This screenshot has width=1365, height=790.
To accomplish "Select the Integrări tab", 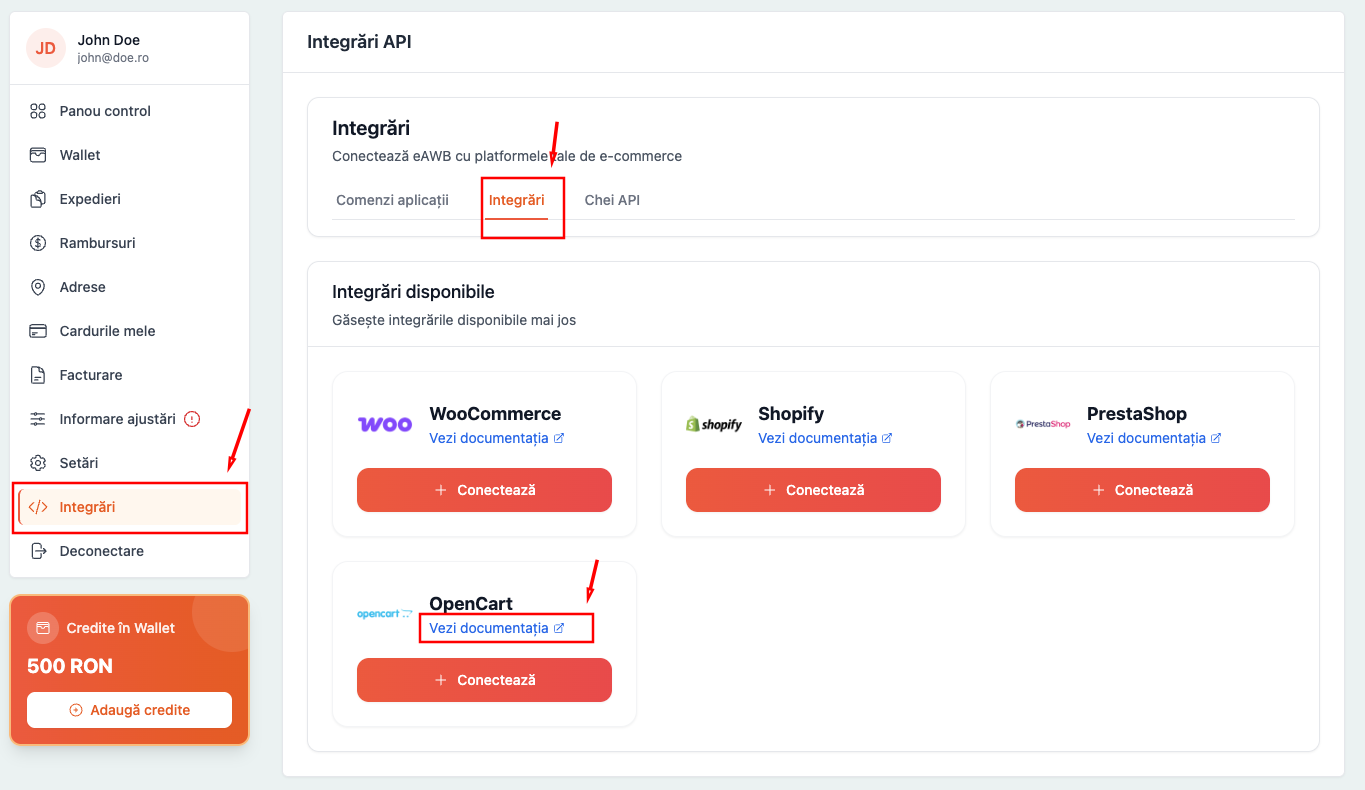I will point(516,200).
